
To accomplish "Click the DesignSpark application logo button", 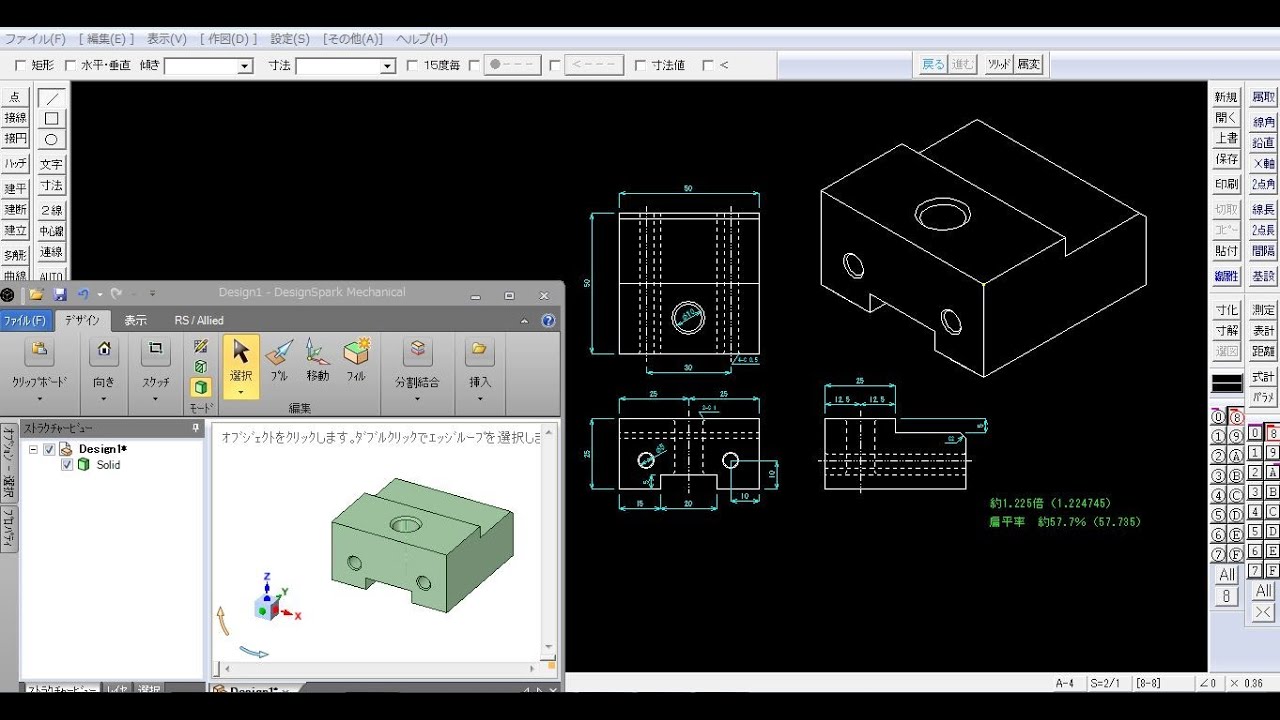I will tap(8, 294).
